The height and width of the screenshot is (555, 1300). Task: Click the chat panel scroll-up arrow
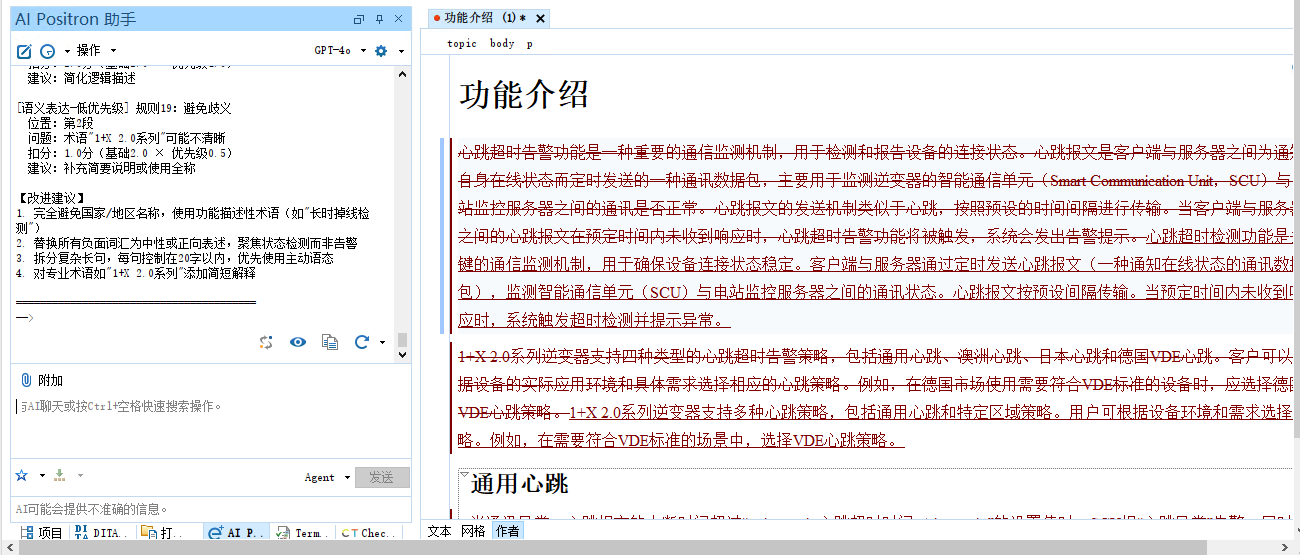pos(403,73)
